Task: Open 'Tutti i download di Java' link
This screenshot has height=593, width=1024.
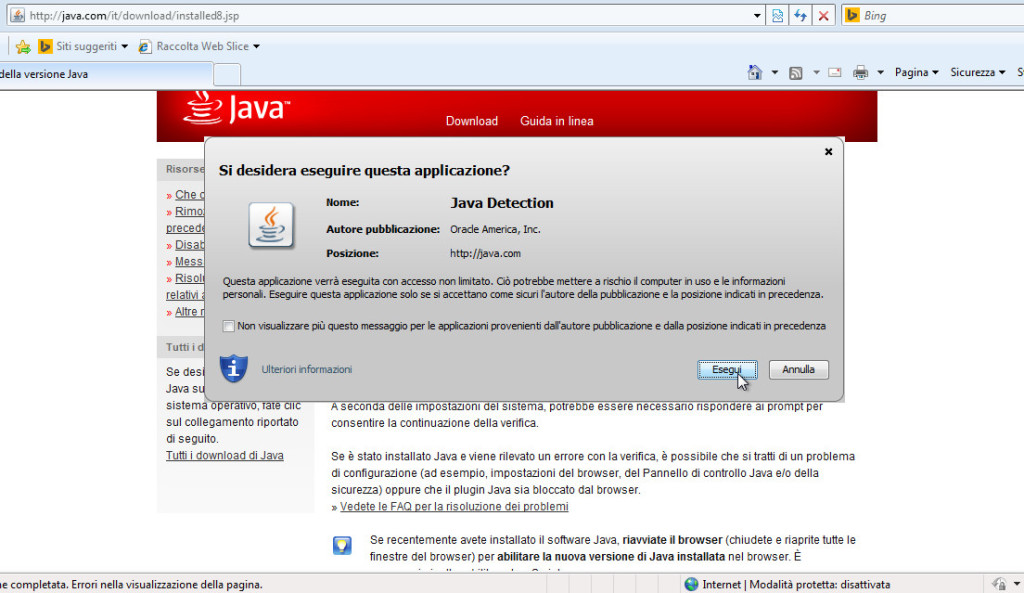Action: tap(225, 455)
